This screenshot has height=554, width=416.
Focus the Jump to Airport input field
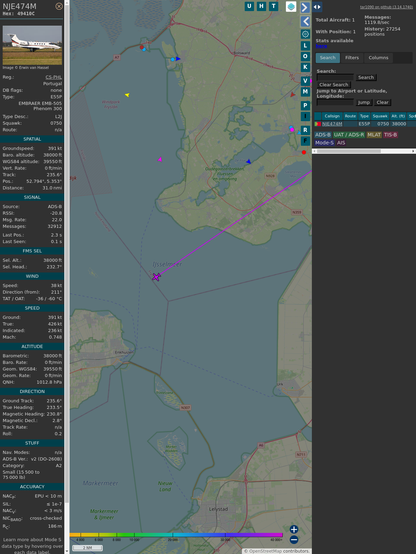point(335,102)
